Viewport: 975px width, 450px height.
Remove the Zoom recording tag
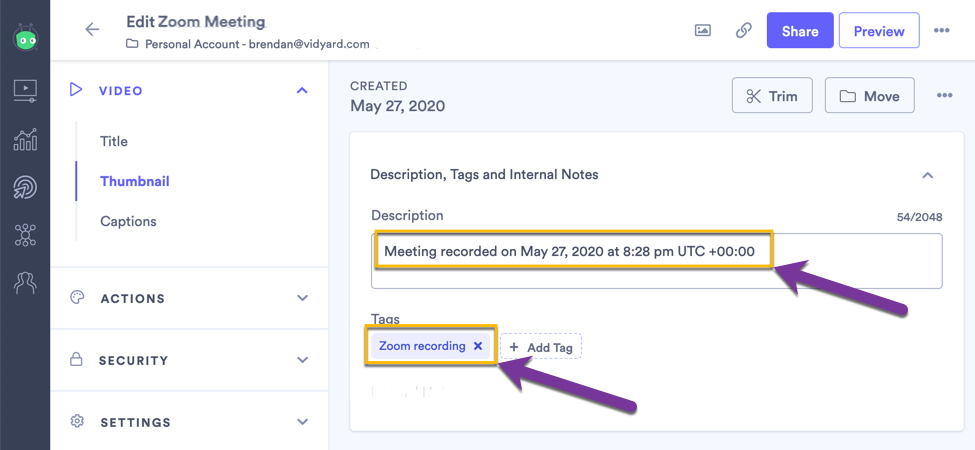[x=478, y=346]
